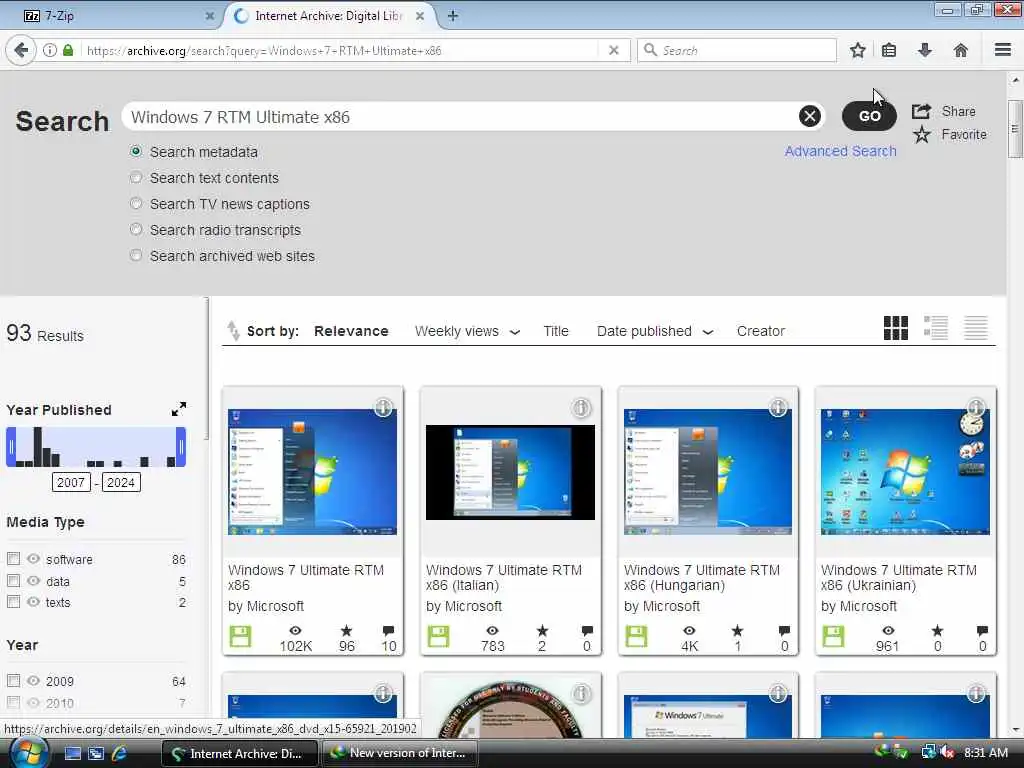1024x768 pixels.
Task: Edit the 2007 start year box
Action: [x=71, y=482]
